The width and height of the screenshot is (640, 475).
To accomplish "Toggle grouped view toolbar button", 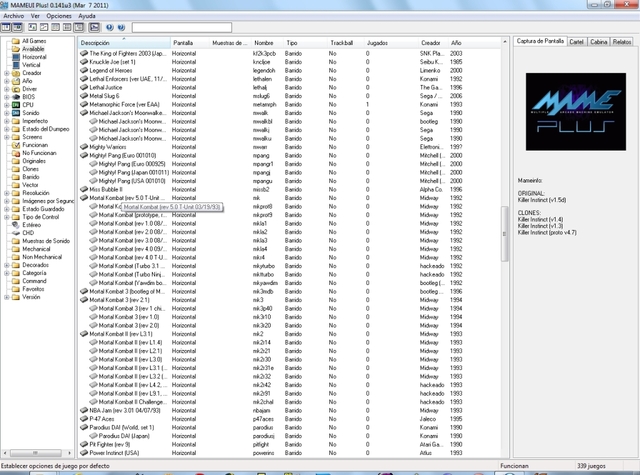I will [x=79, y=27].
